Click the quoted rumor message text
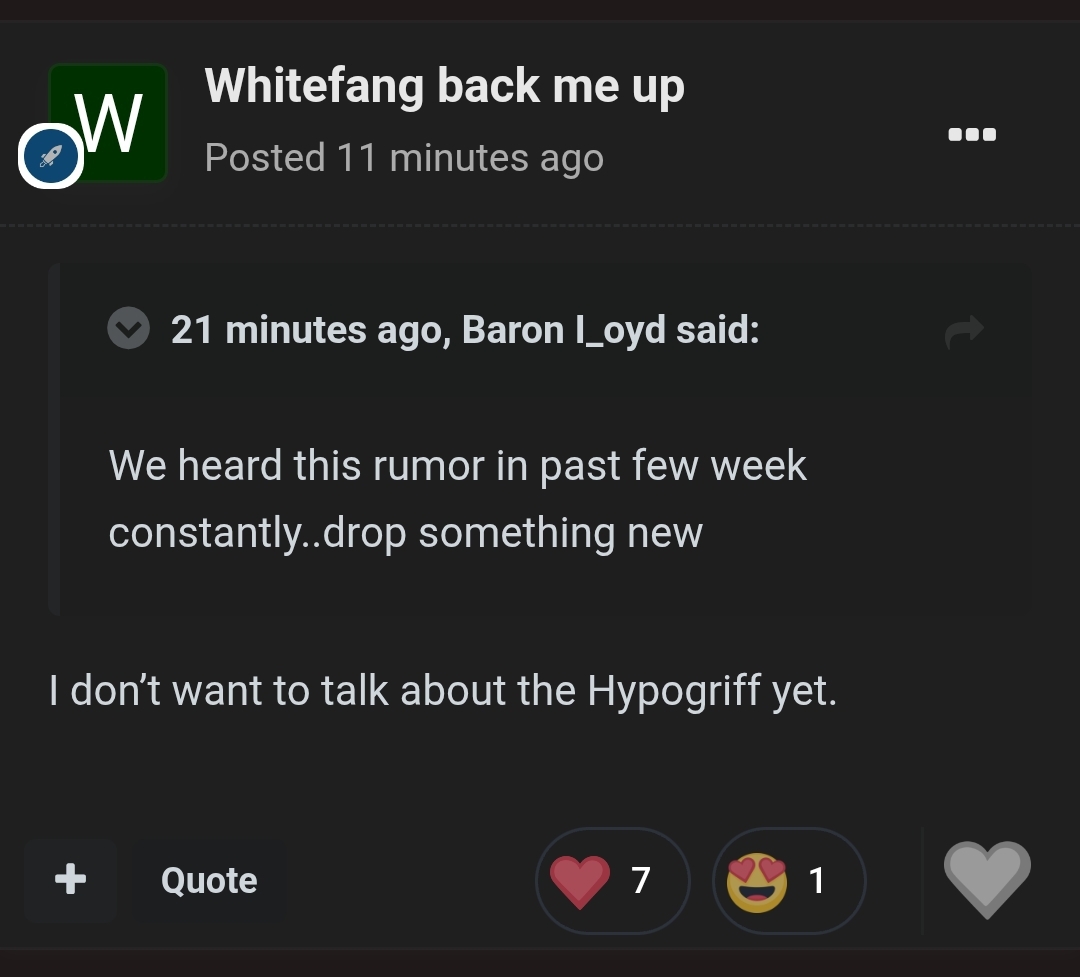 [457, 499]
